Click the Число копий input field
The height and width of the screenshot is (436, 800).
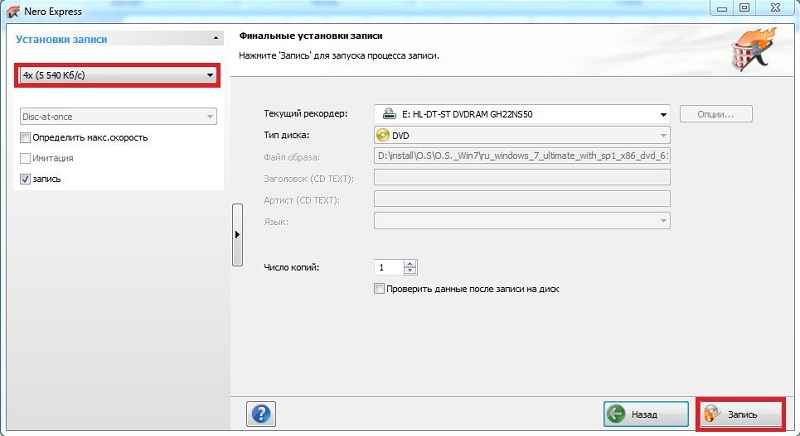tap(389, 267)
